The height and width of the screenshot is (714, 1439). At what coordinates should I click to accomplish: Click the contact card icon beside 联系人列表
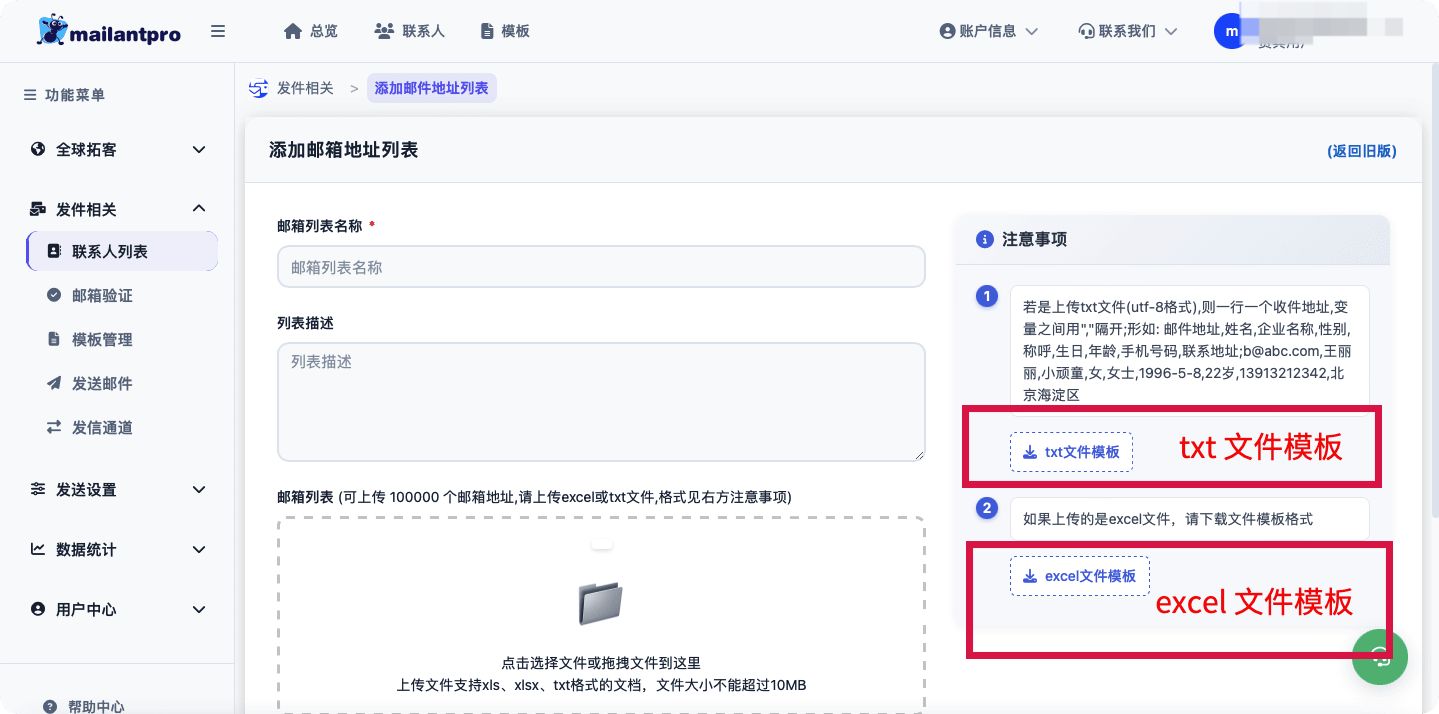pos(54,251)
